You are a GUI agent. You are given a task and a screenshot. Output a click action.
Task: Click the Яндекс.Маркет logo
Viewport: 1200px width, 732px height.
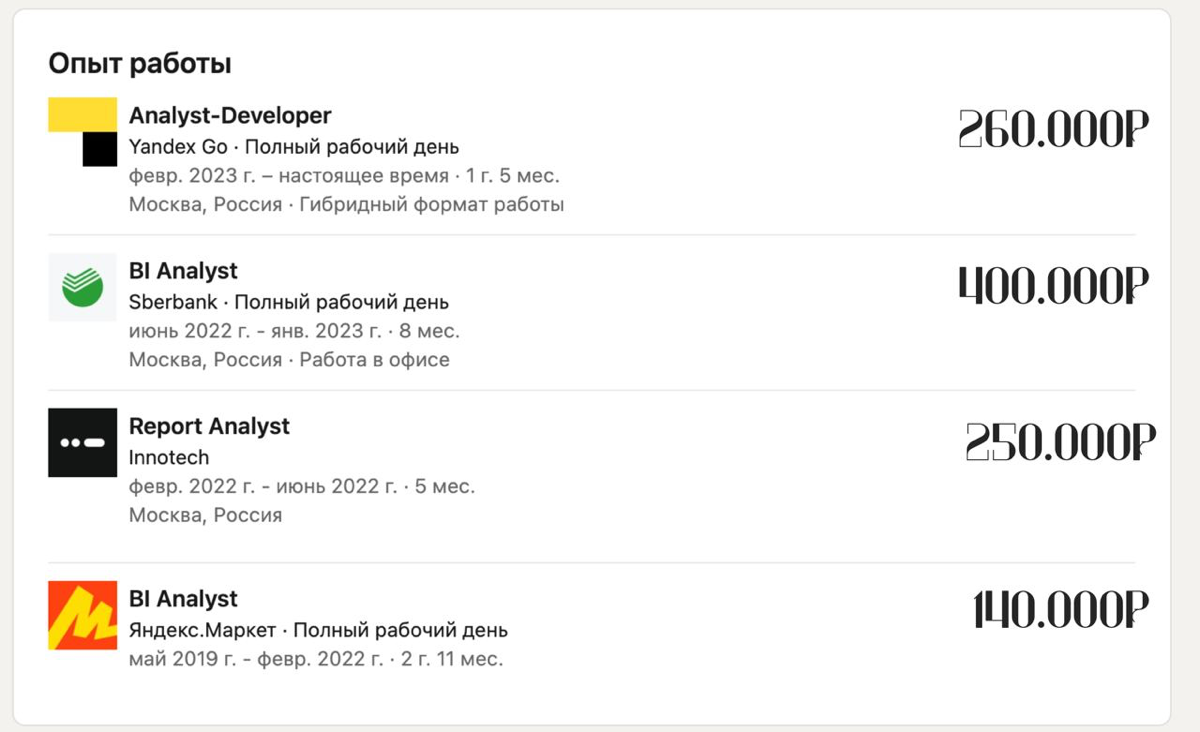[x=83, y=615]
